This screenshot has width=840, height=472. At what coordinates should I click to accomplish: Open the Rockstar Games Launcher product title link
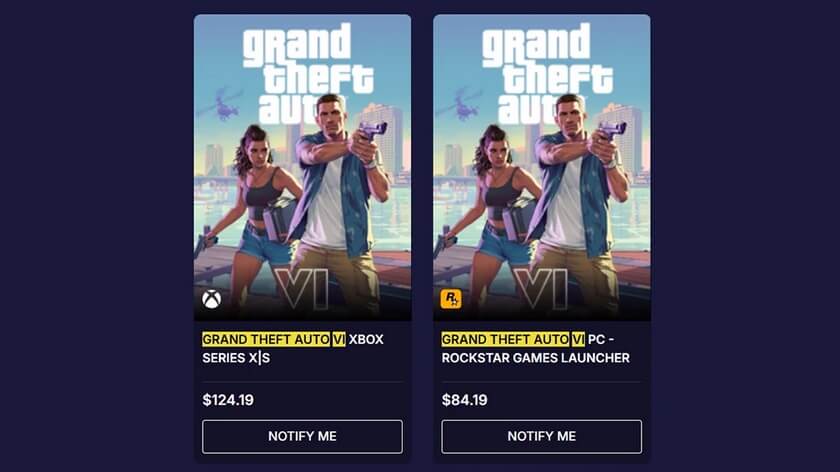pyautogui.click(x=536, y=348)
